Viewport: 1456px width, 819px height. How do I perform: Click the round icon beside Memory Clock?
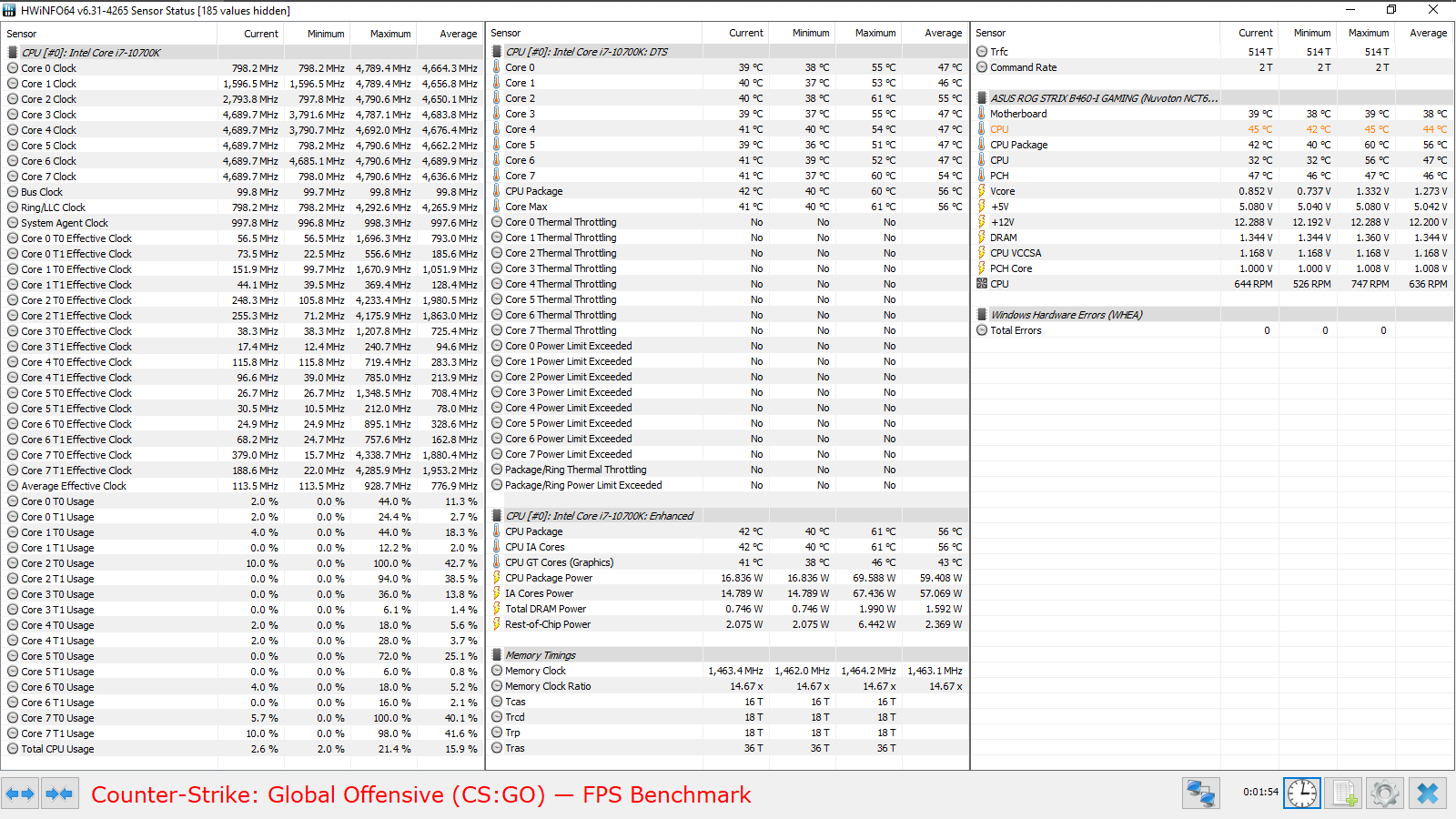pos(497,671)
